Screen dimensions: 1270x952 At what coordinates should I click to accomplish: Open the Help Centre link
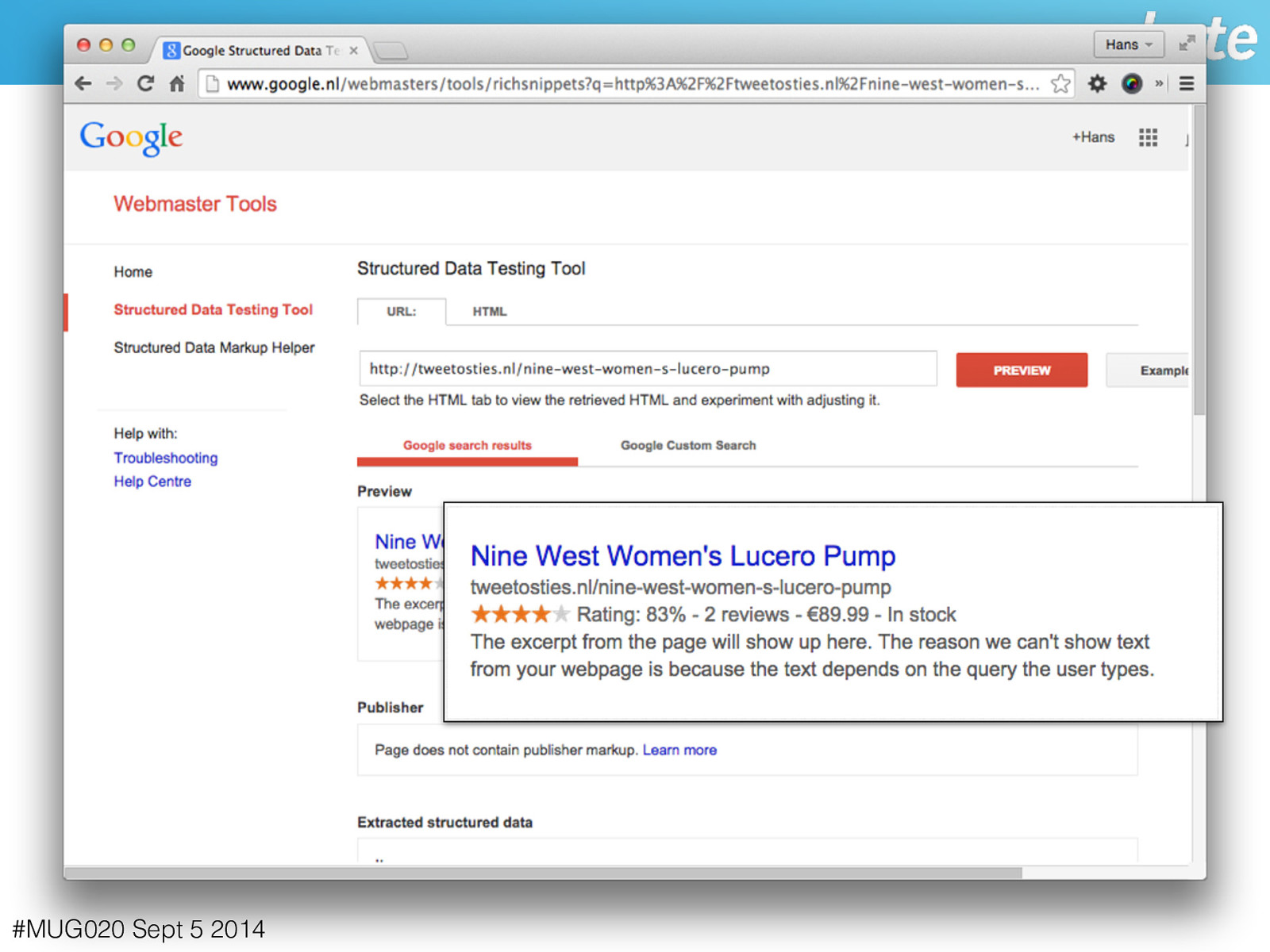tap(152, 482)
